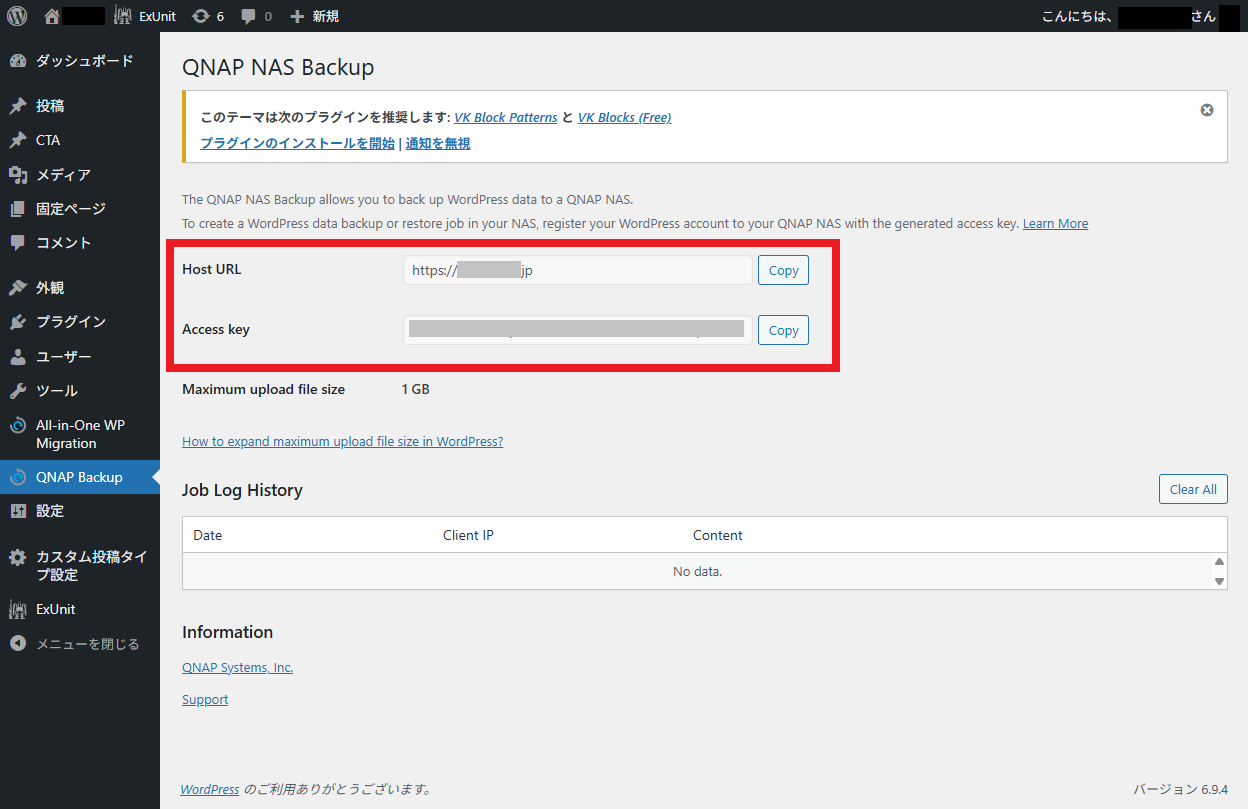This screenshot has width=1248, height=809.
Task: Open 外観 appearance menu
Action: tap(80, 288)
